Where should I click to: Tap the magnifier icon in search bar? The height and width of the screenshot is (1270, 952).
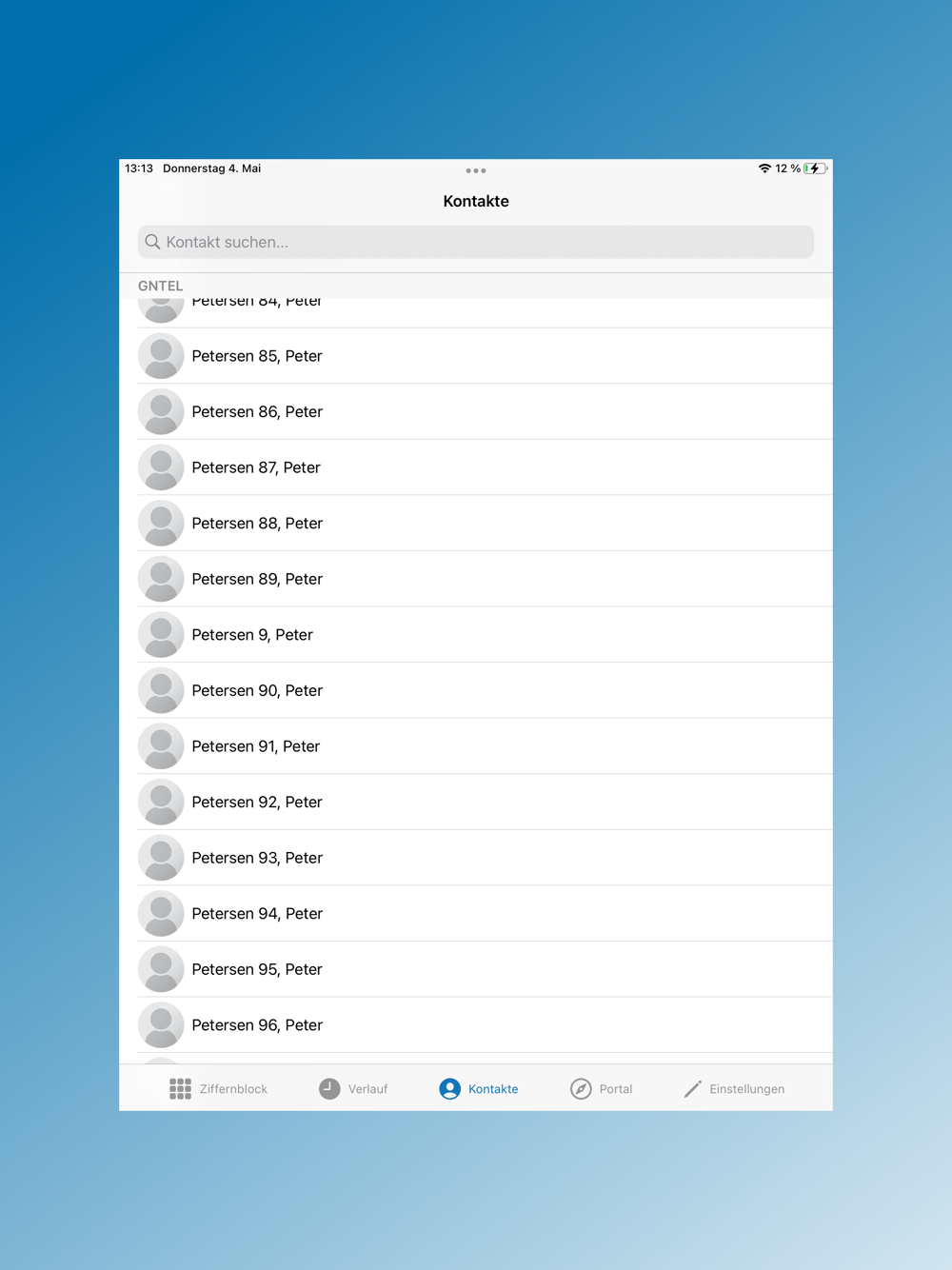(152, 242)
